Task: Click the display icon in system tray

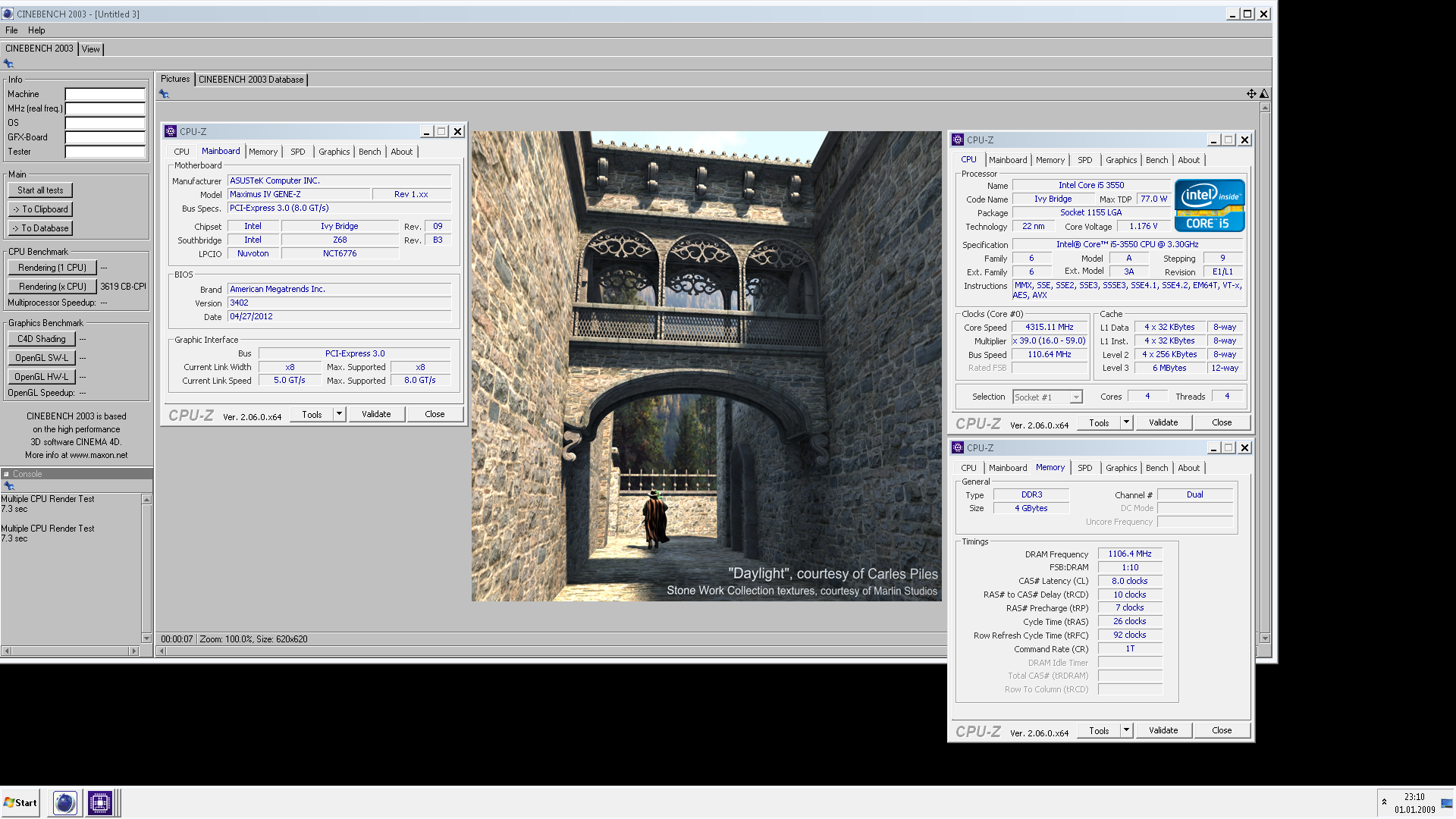Action: pyautogui.click(x=1447, y=803)
